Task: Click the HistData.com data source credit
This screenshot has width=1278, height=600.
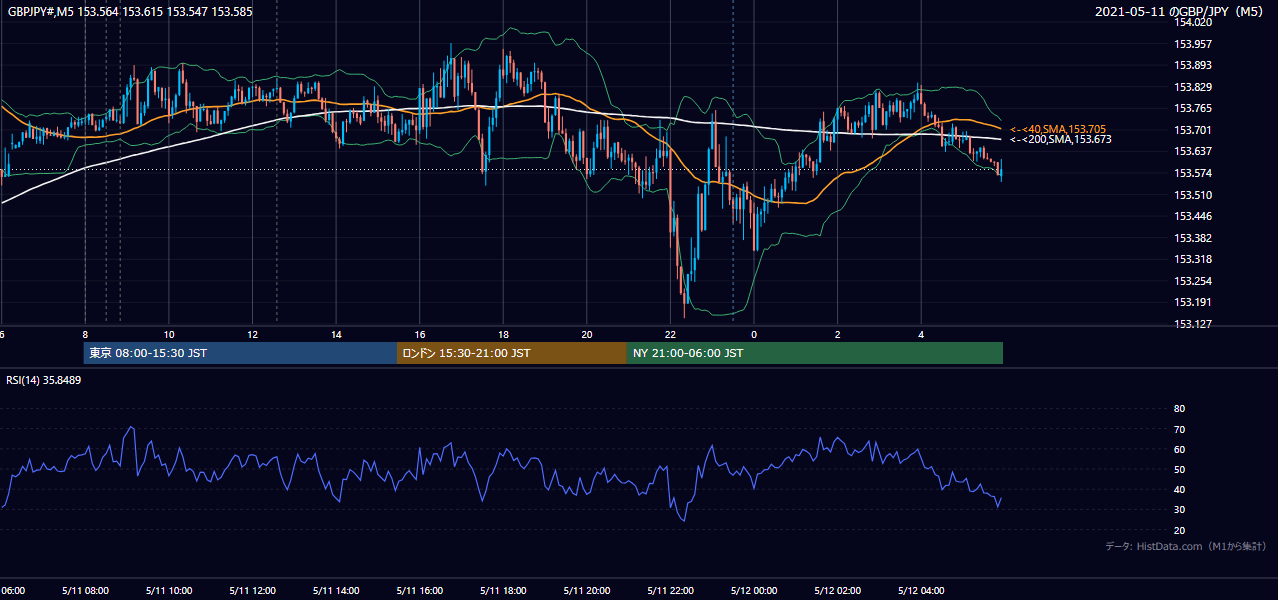Action: click(1186, 546)
